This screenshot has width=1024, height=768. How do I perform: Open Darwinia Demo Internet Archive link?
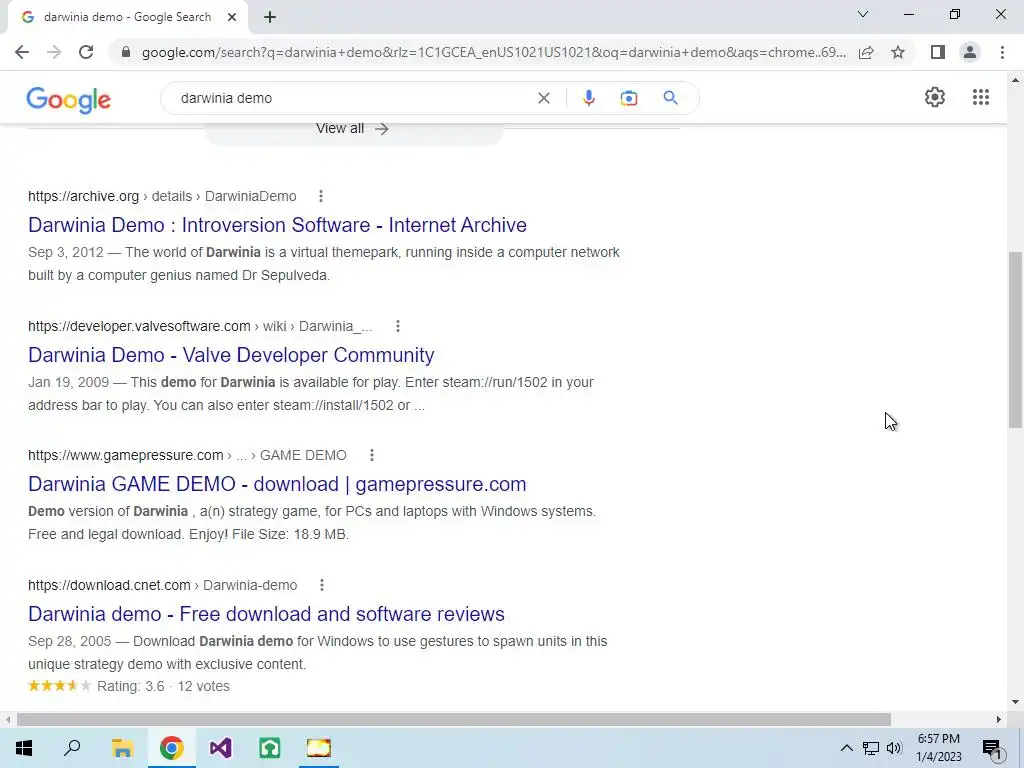click(278, 225)
